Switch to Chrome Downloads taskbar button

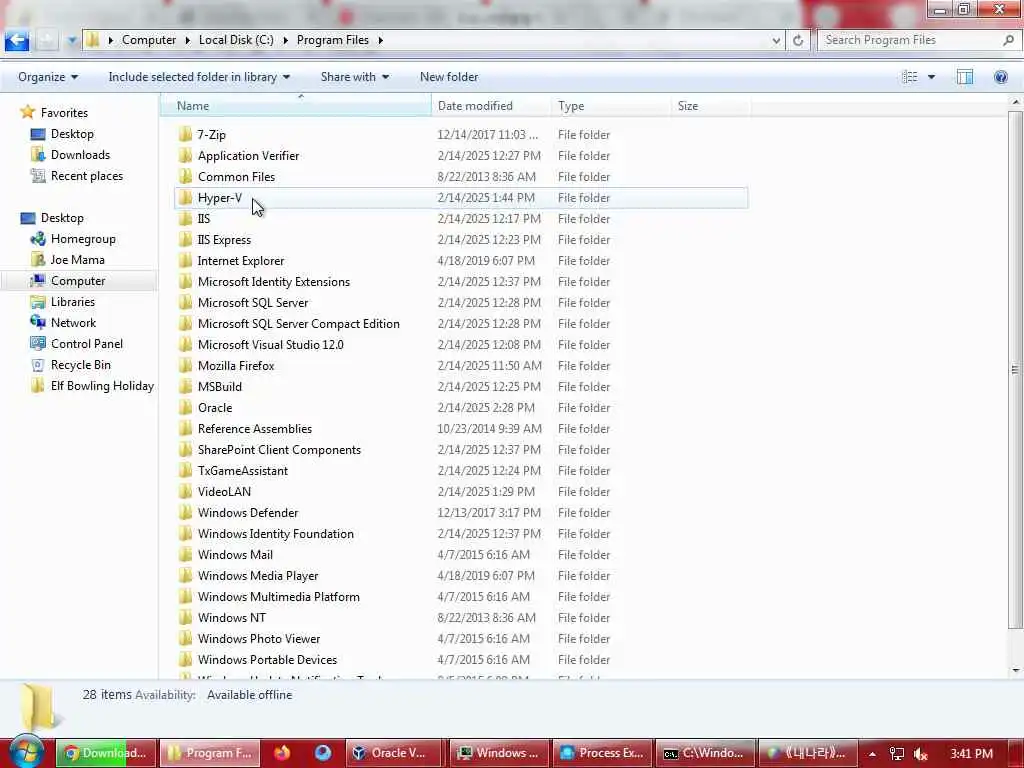point(106,753)
